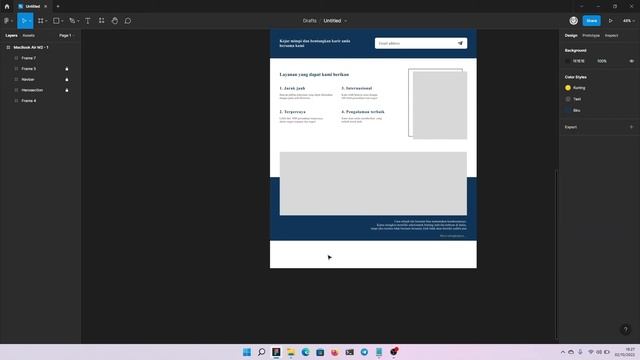Select the Frame tool
Image resolution: width=640 pixels, height=360 pixels.
coord(41,21)
